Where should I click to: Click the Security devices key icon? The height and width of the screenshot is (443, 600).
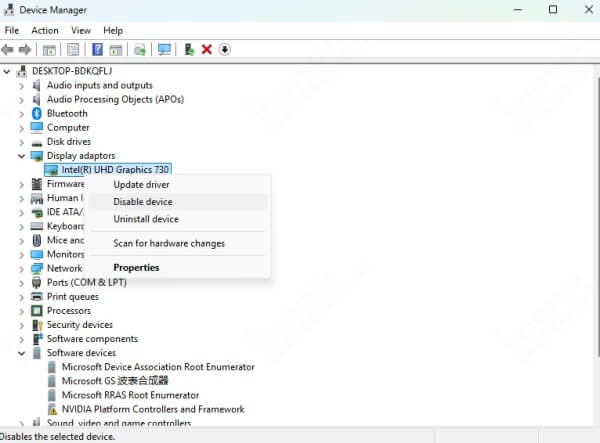37,325
